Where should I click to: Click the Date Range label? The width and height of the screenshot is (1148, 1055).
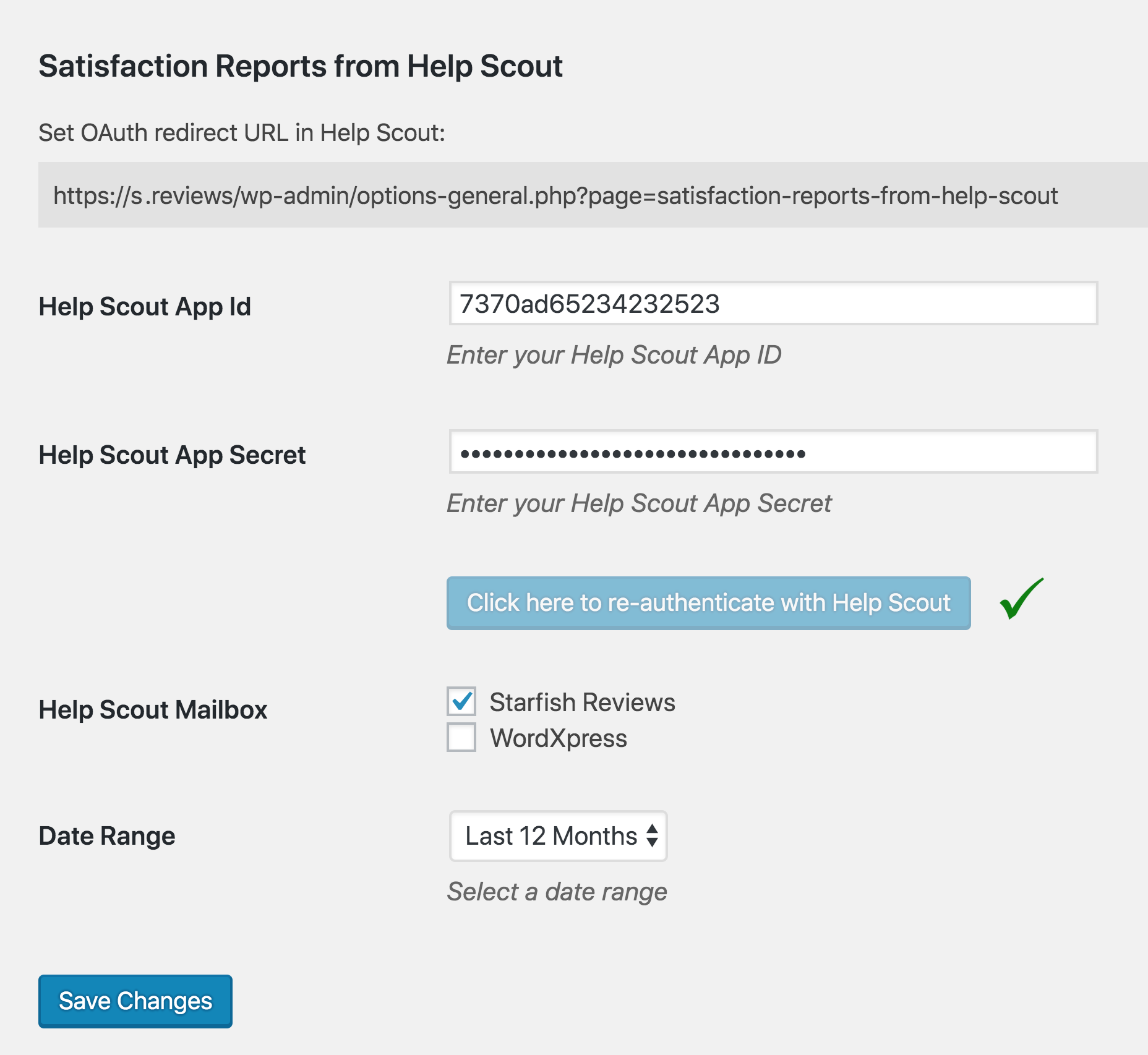click(107, 836)
